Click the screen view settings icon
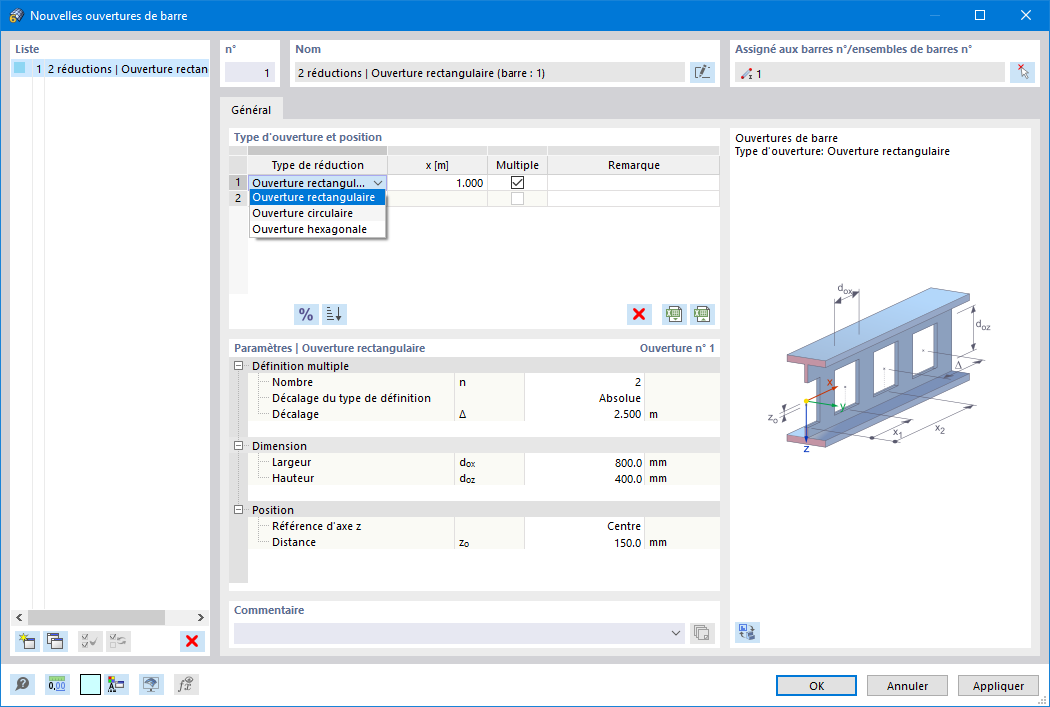The width and height of the screenshot is (1050, 707). coord(151,684)
